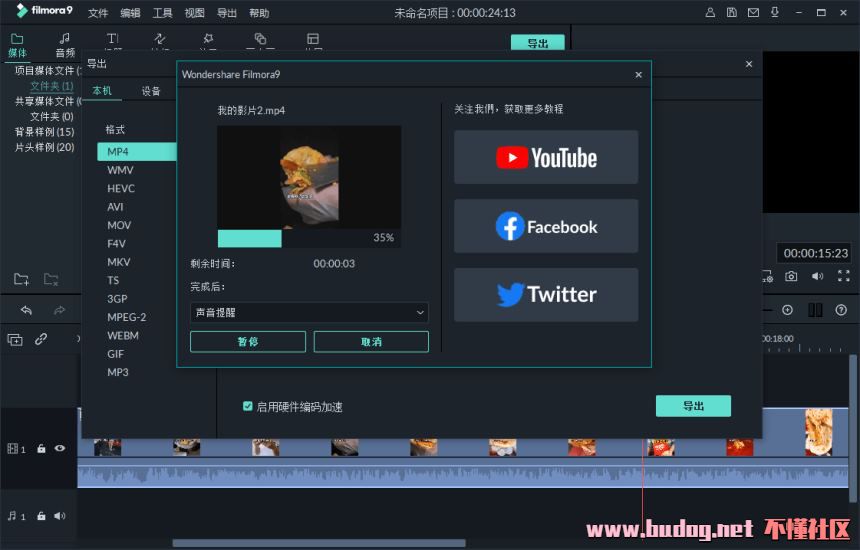Image resolution: width=860 pixels, height=550 pixels.
Task: Open the after-completion action dropdown
Action: (x=309, y=313)
